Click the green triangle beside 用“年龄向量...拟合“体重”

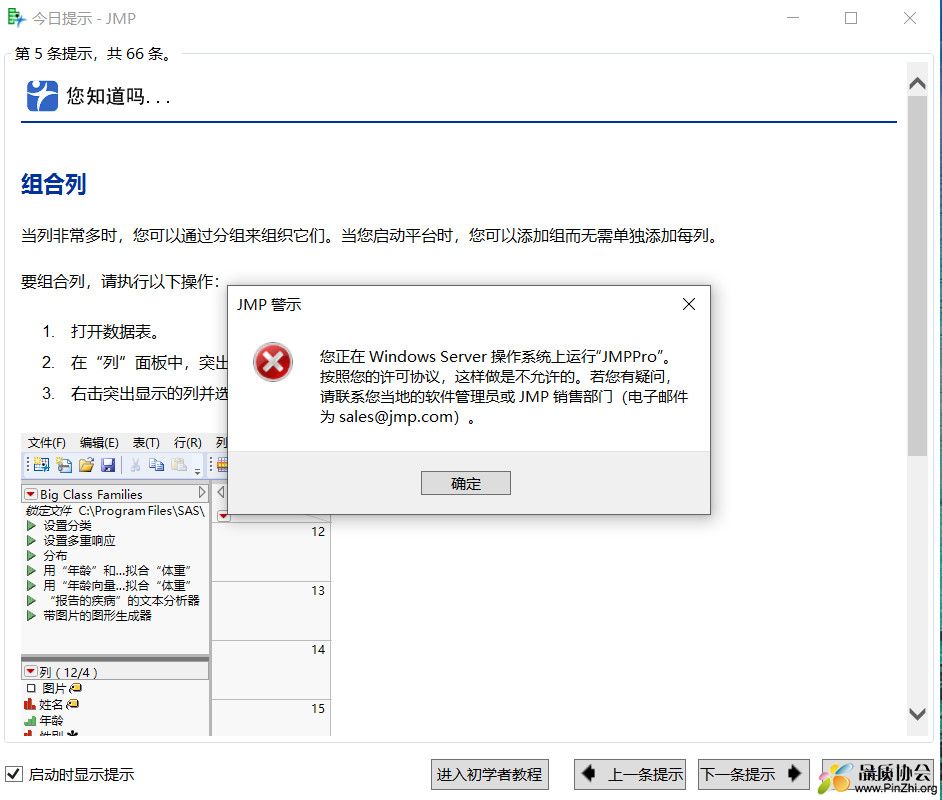pyautogui.click(x=31, y=585)
